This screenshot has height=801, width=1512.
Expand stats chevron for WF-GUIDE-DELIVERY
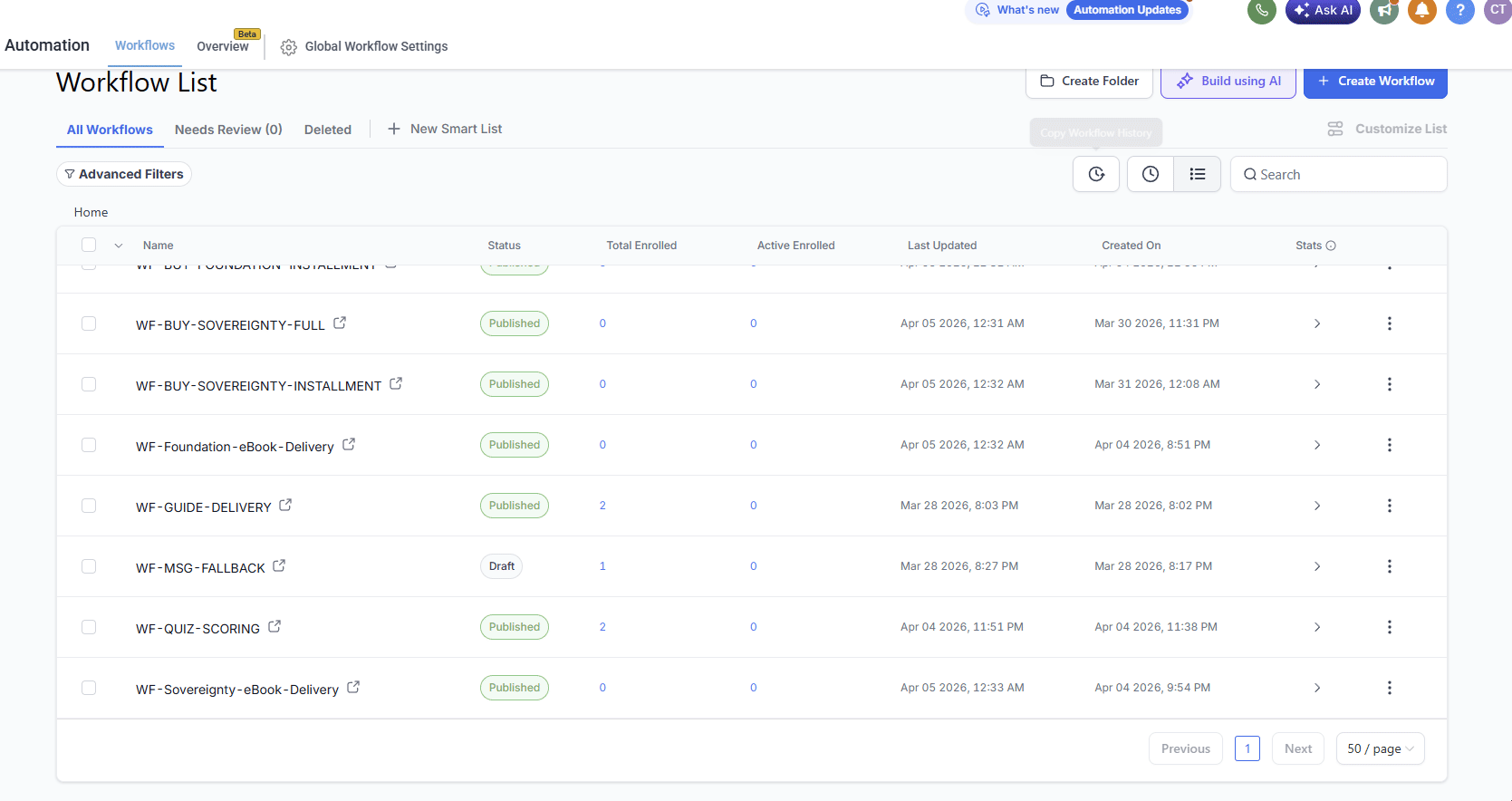point(1317,506)
